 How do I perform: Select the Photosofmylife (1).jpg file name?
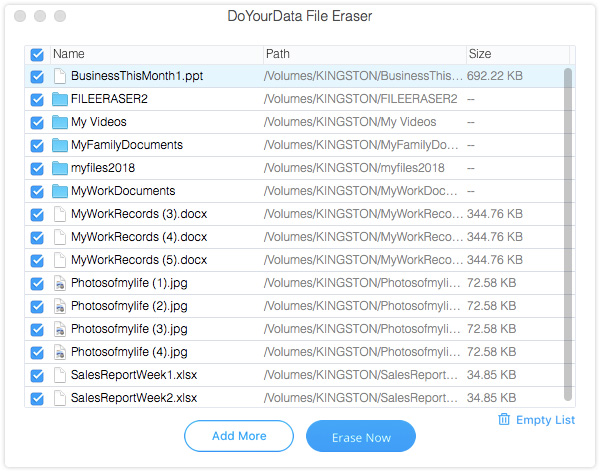[x=129, y=283]
